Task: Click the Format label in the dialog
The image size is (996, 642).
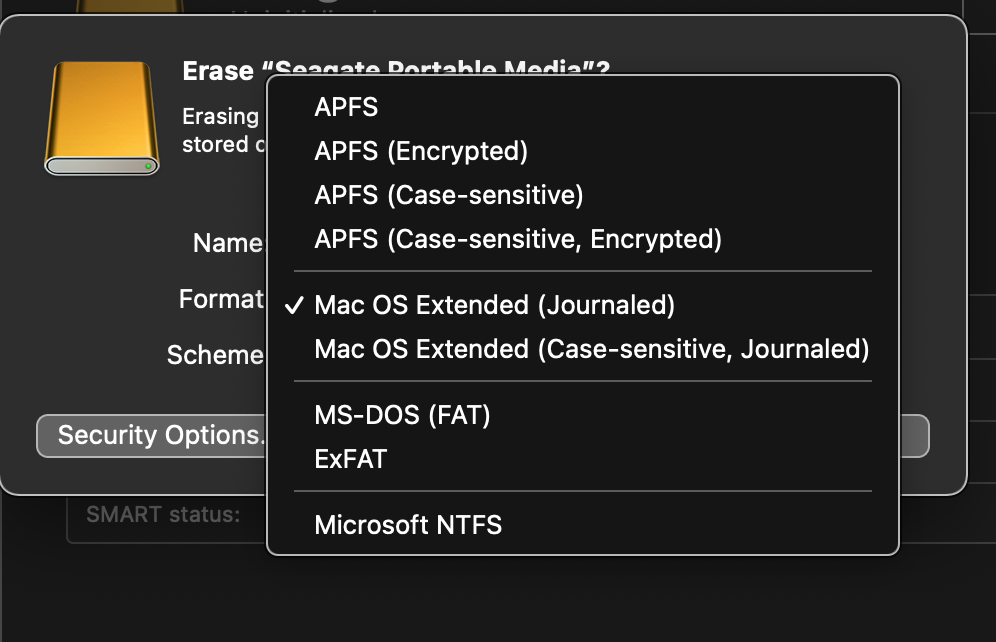Action: click(x=220, y=299)
